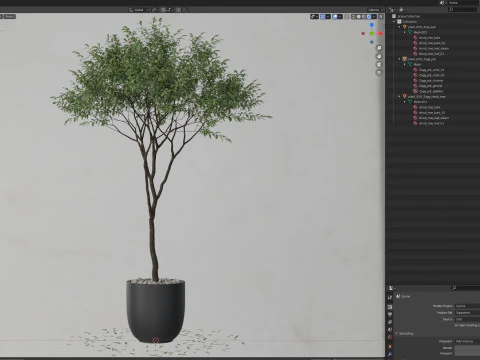Open the View Layer properties tab
480x360 pixels.
(390, 322)
